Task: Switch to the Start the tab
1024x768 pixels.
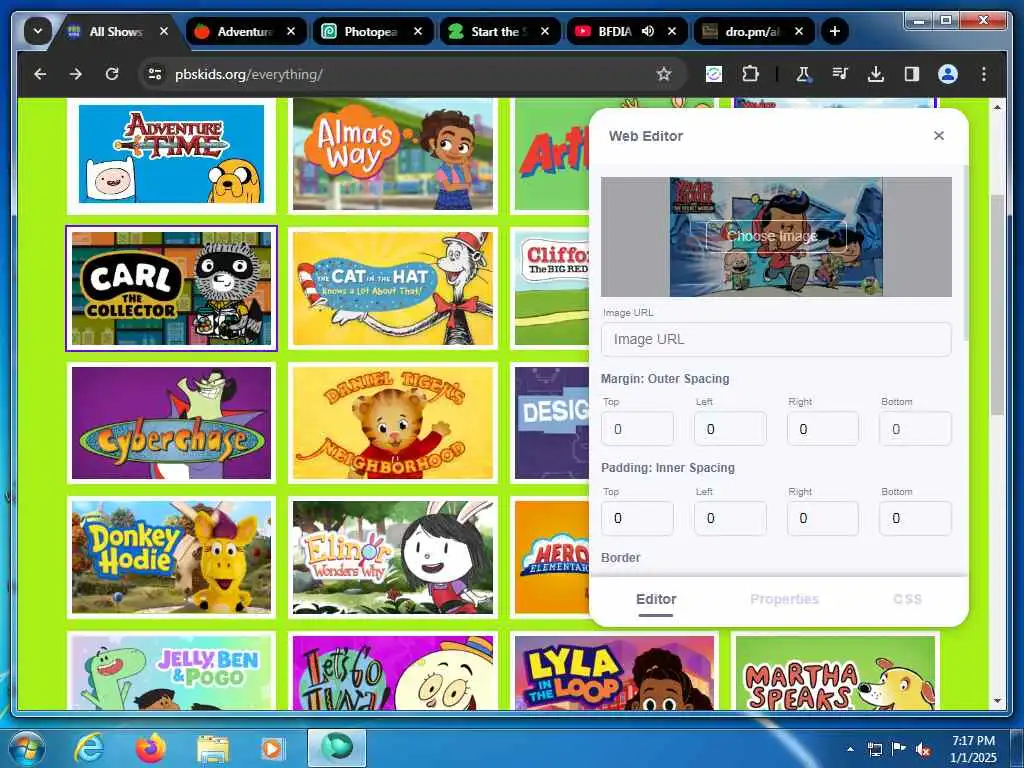Action: click(499, 31)
